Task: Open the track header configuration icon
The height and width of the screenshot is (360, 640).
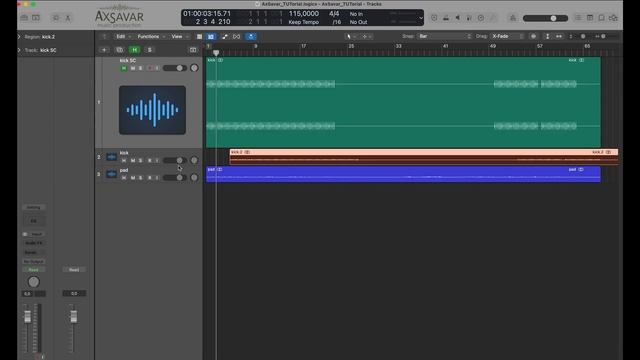Action: (193, 50)
